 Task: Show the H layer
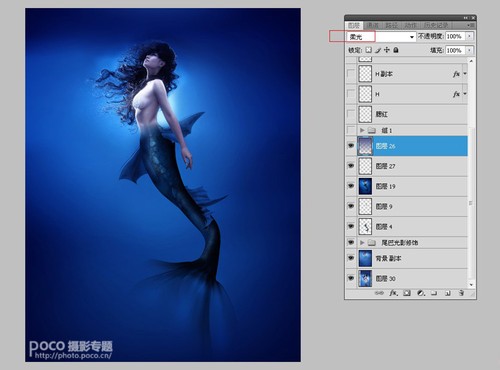tap(351, 94)
